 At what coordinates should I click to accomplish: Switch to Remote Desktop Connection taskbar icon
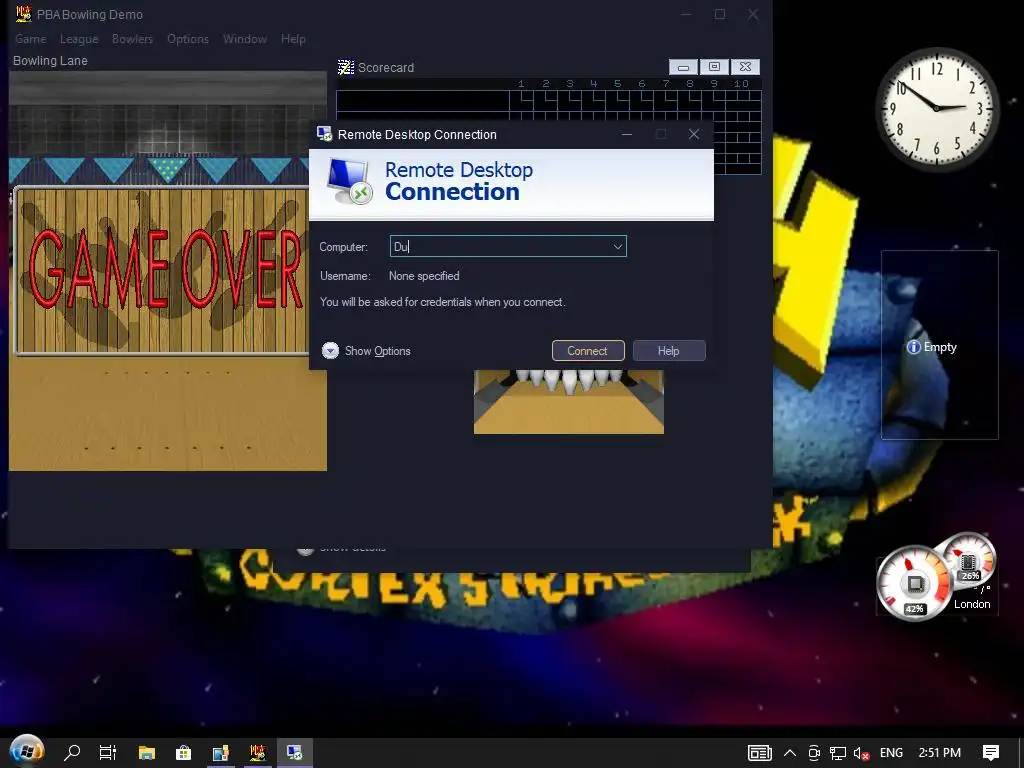coord(295,752)
